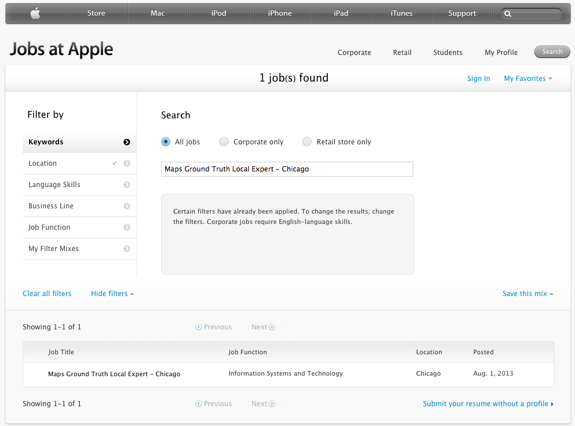Go to iPhone in top navigation

pyautogui.click(x=279, y=14)
